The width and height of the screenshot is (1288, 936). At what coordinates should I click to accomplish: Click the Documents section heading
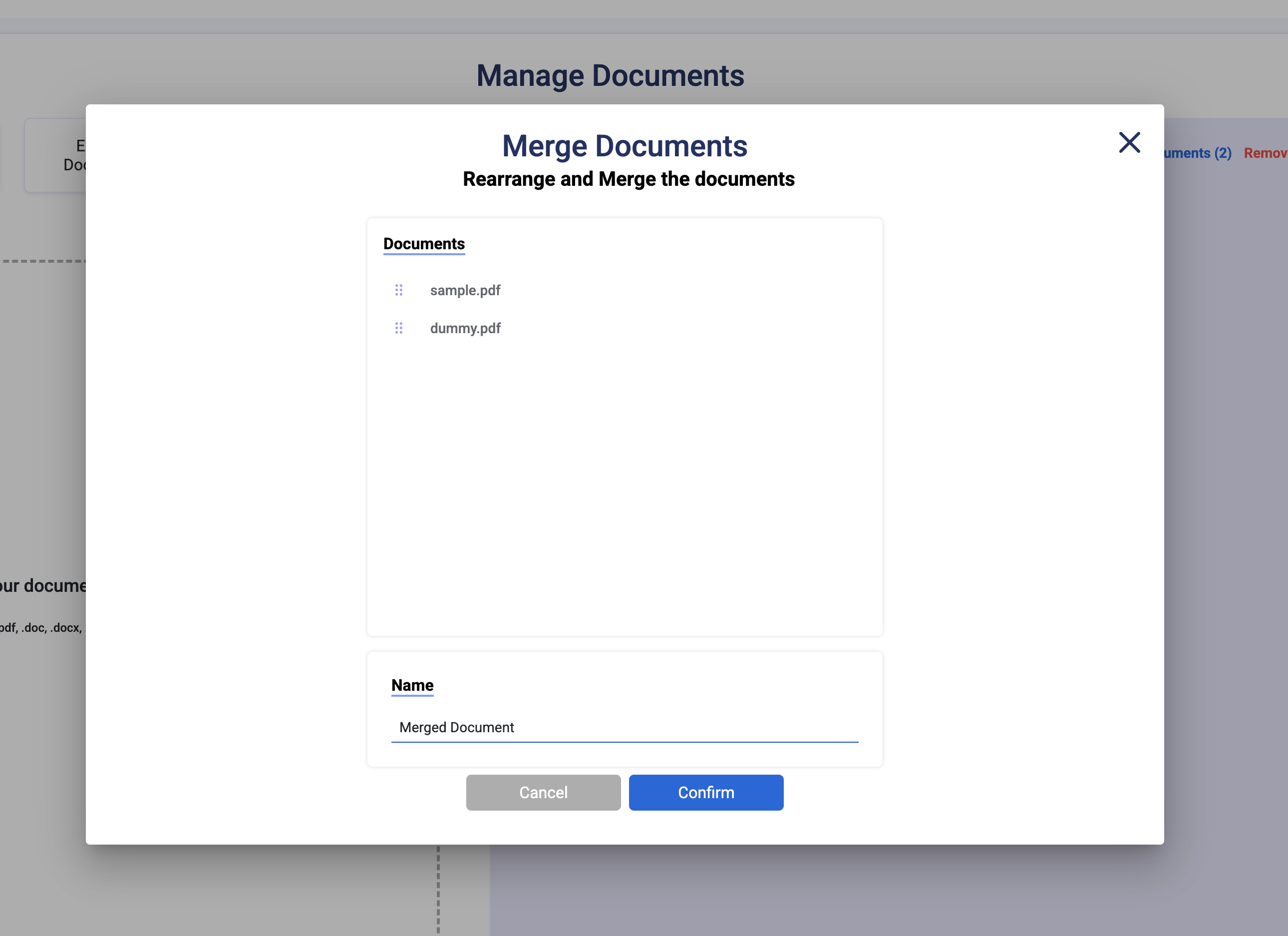tap(424, 244)
